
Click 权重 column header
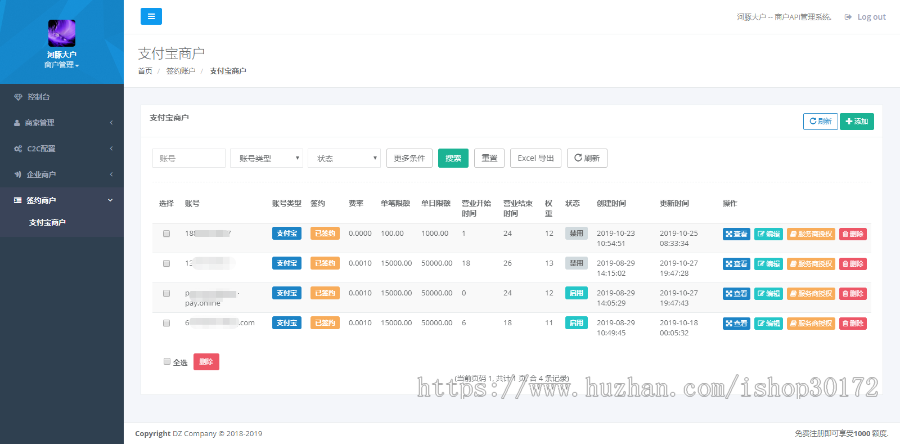tap(549, 208)
